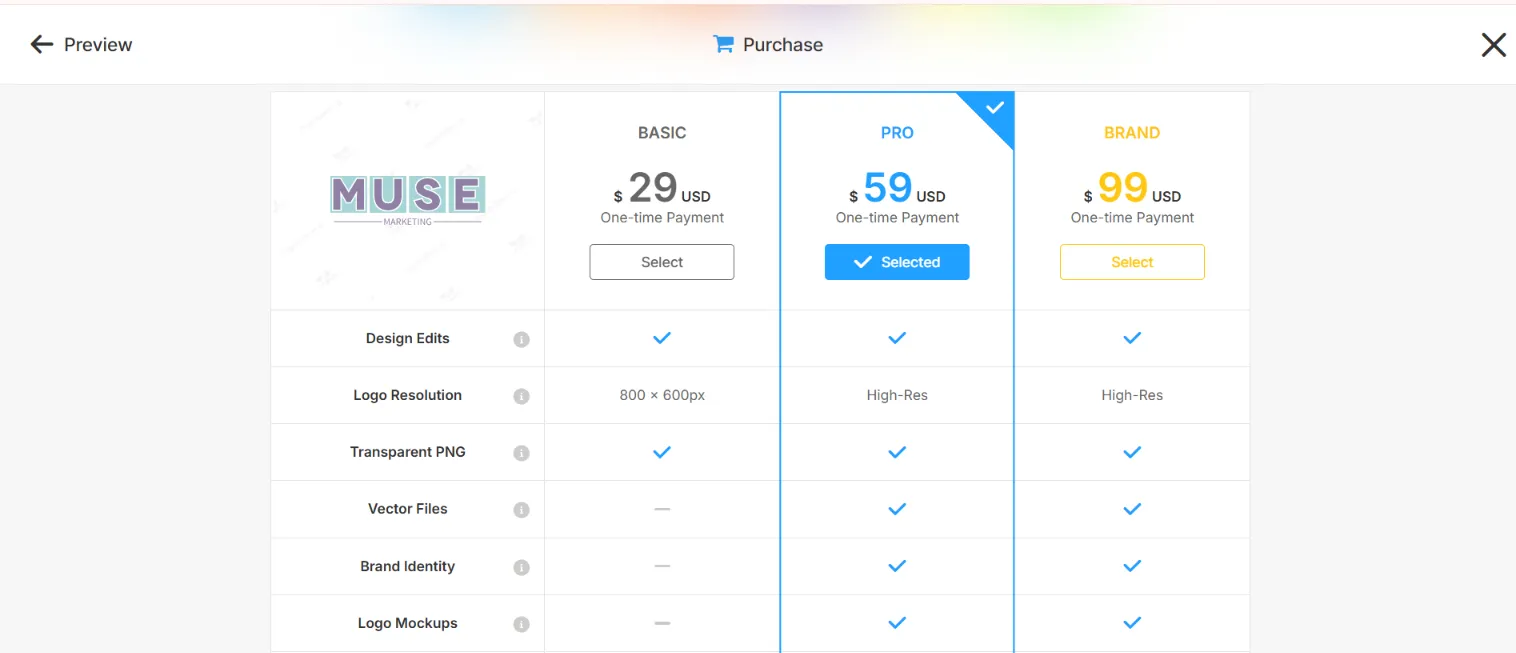Open info icon for Design Edits

[521, 339]
